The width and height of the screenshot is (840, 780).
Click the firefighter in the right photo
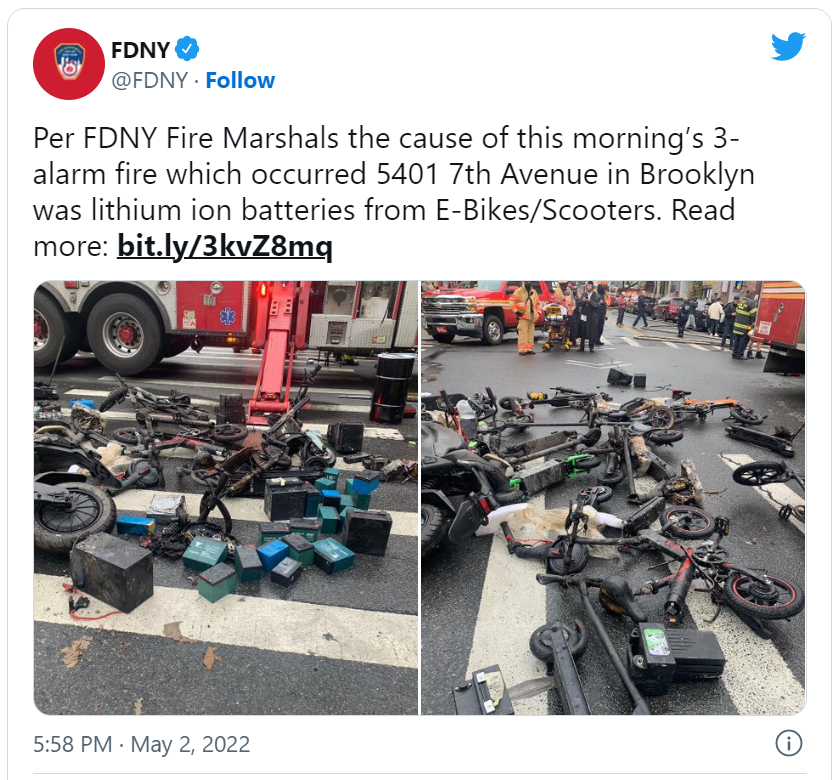point(525,319)
